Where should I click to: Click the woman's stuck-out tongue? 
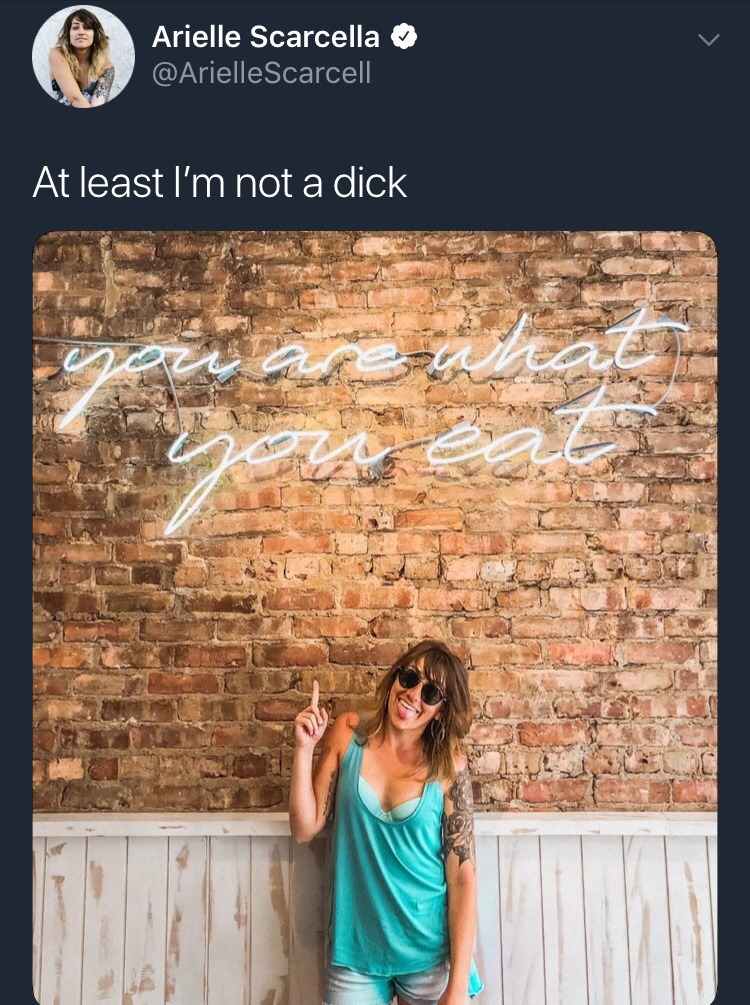coord(406,710)
